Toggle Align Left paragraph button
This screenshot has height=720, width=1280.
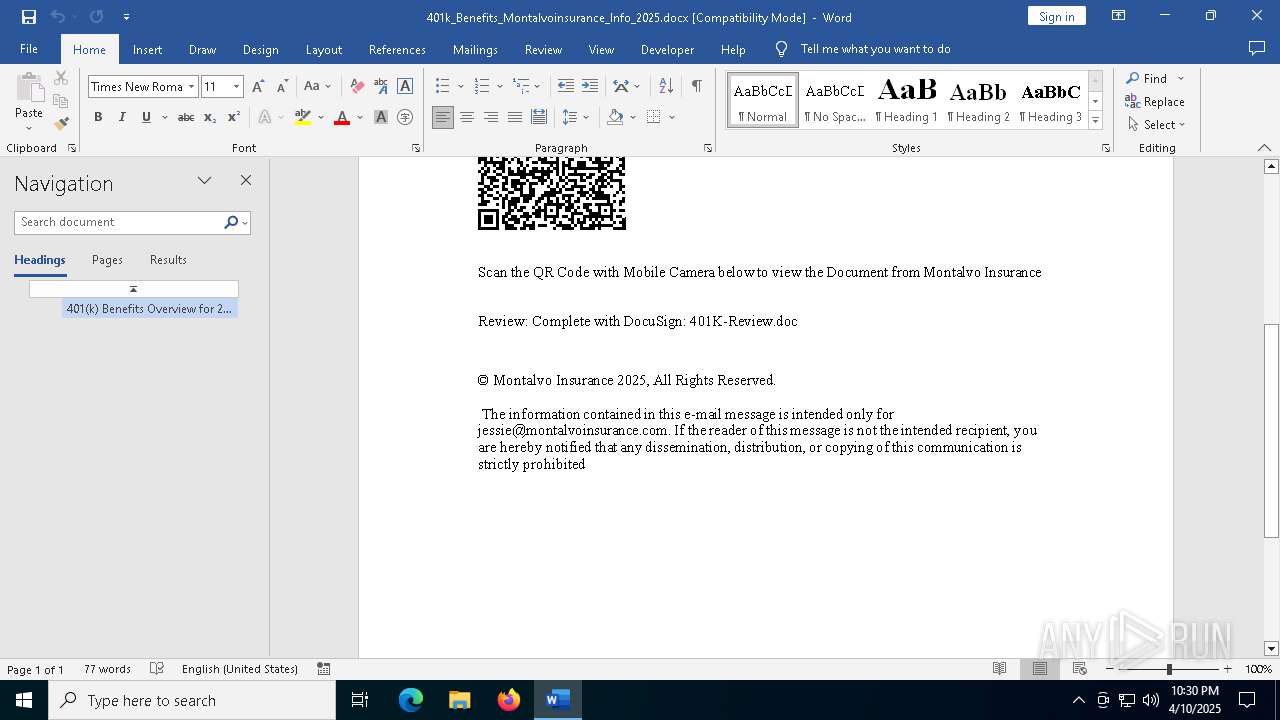tap(443, 118)
